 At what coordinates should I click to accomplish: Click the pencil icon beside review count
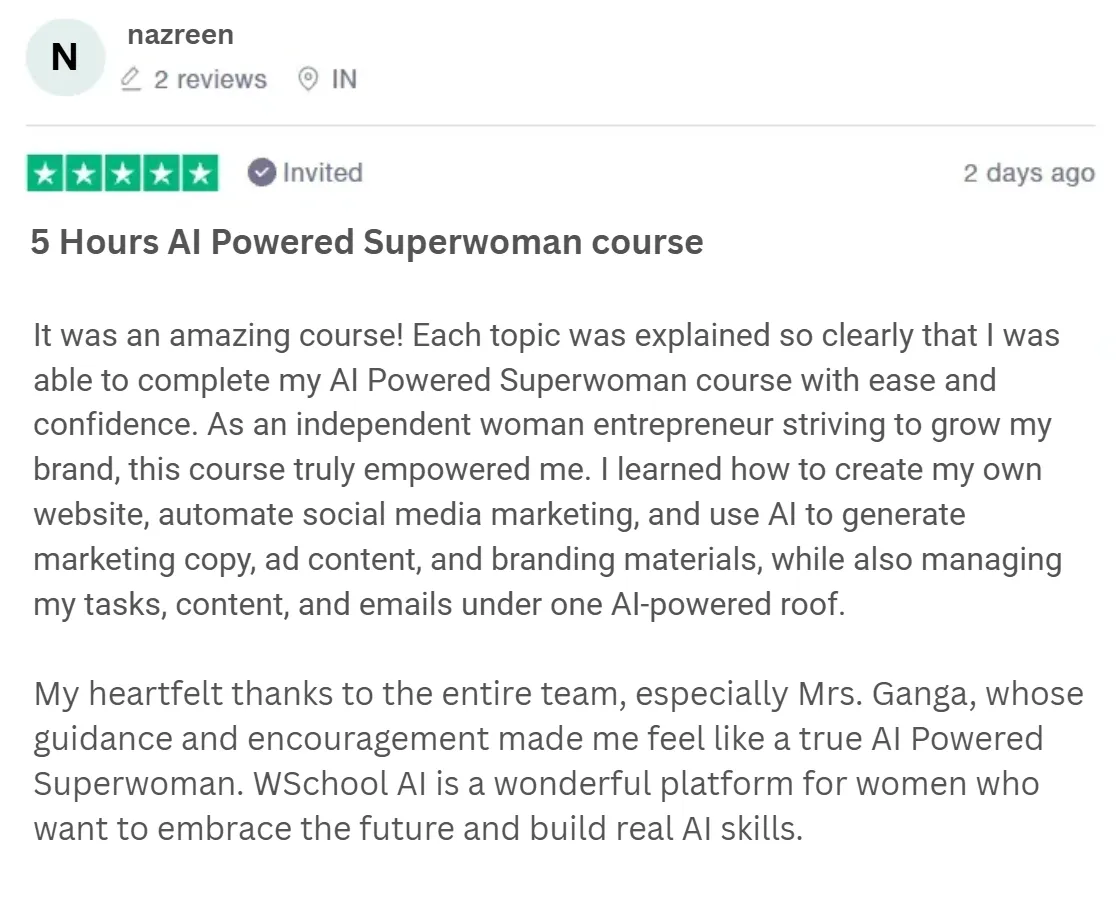[x=131, y=79]
